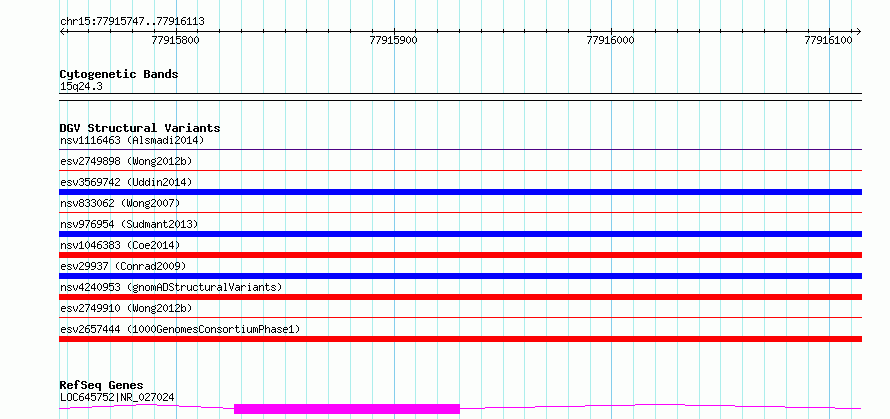Click ruler tick label 77915800
The height and width of the screenshot is (419, 890).
tap(176, 40)
